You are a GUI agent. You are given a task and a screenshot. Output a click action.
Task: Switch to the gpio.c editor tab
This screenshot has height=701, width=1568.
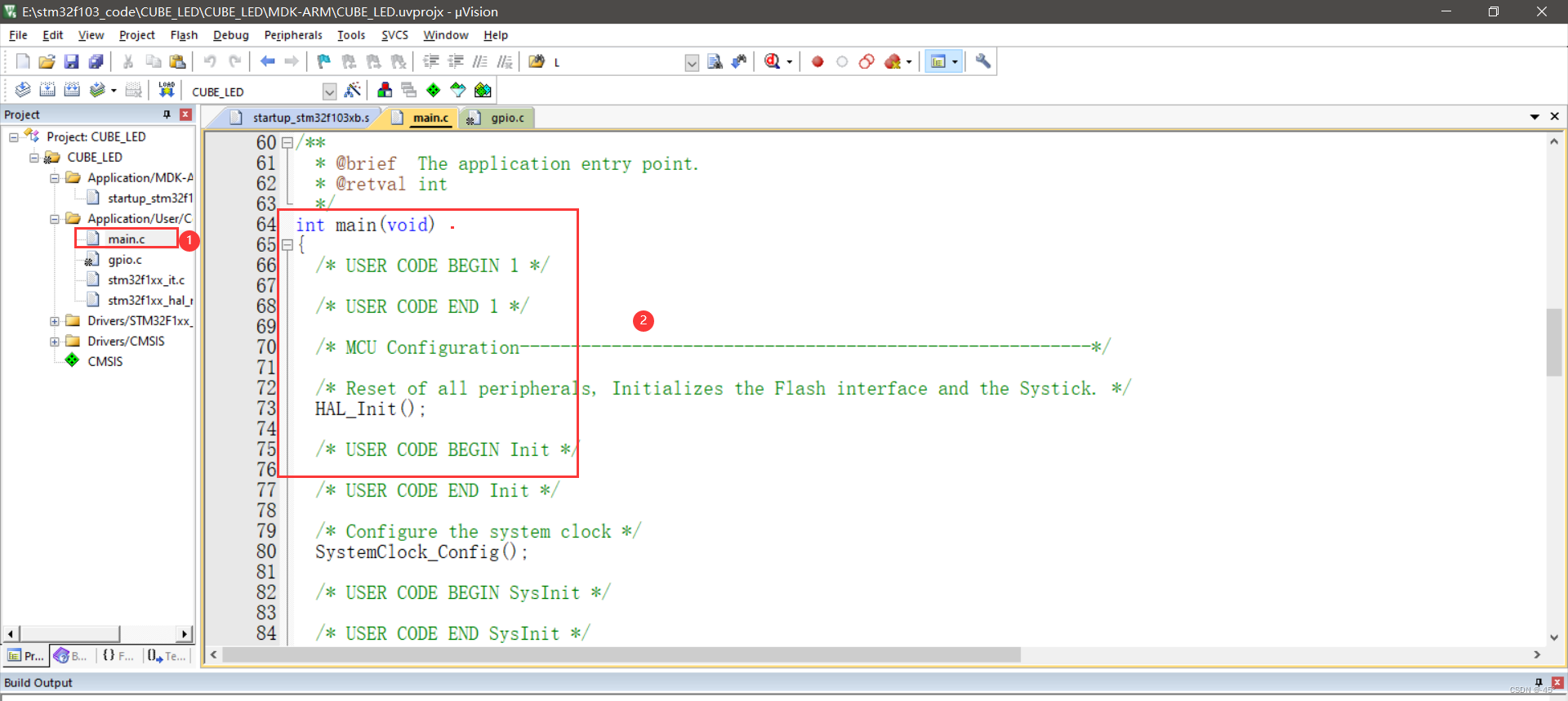(x=497, y=118)
